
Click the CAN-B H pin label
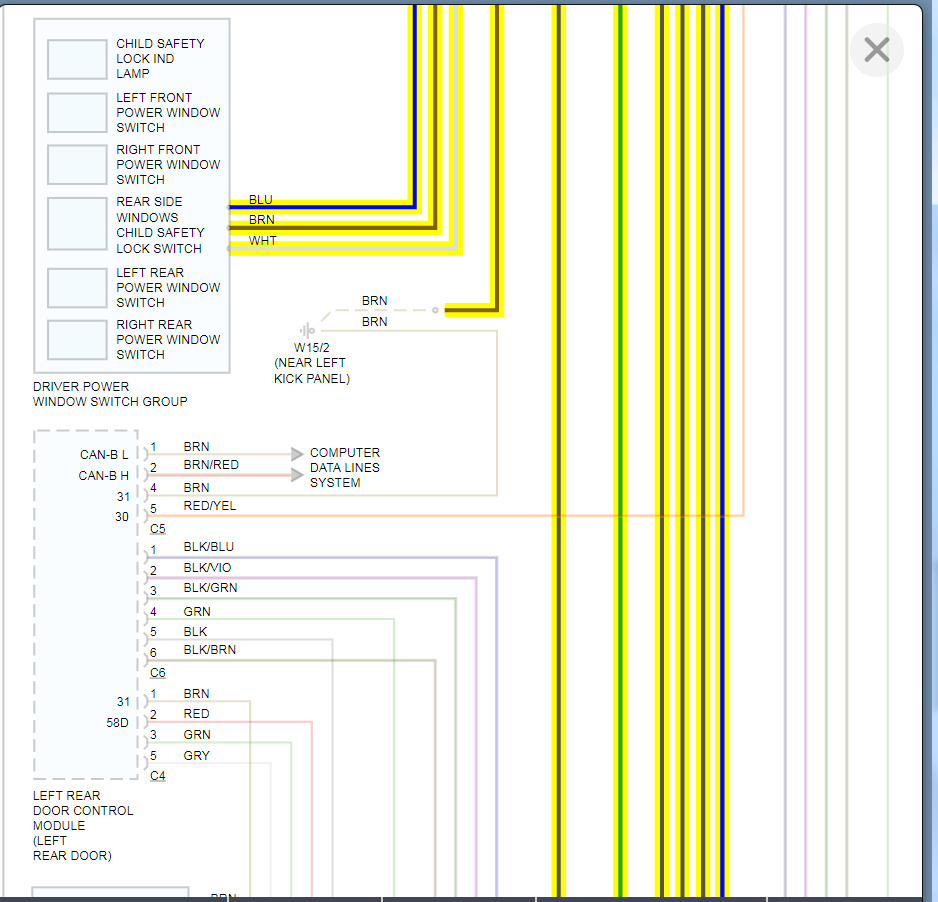click(104, 475)
